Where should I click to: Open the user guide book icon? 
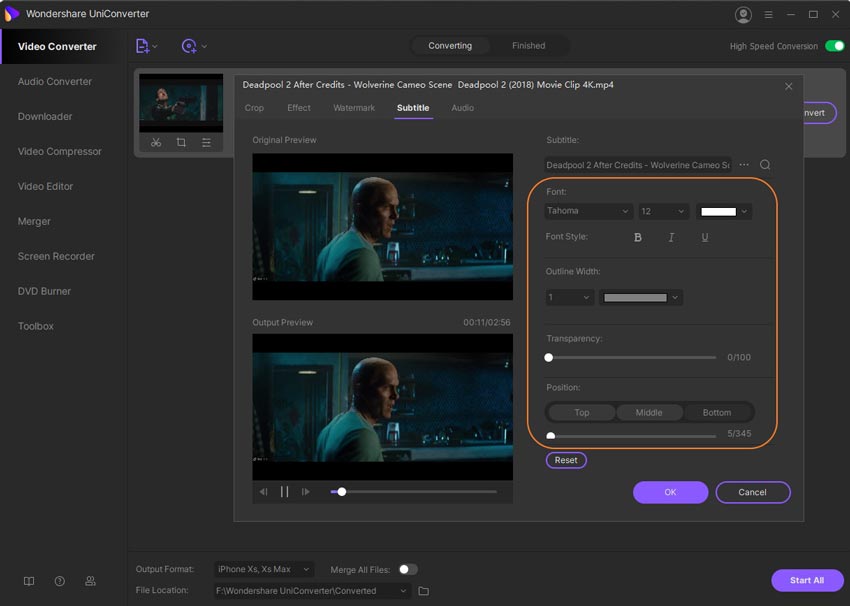point(29,581)
